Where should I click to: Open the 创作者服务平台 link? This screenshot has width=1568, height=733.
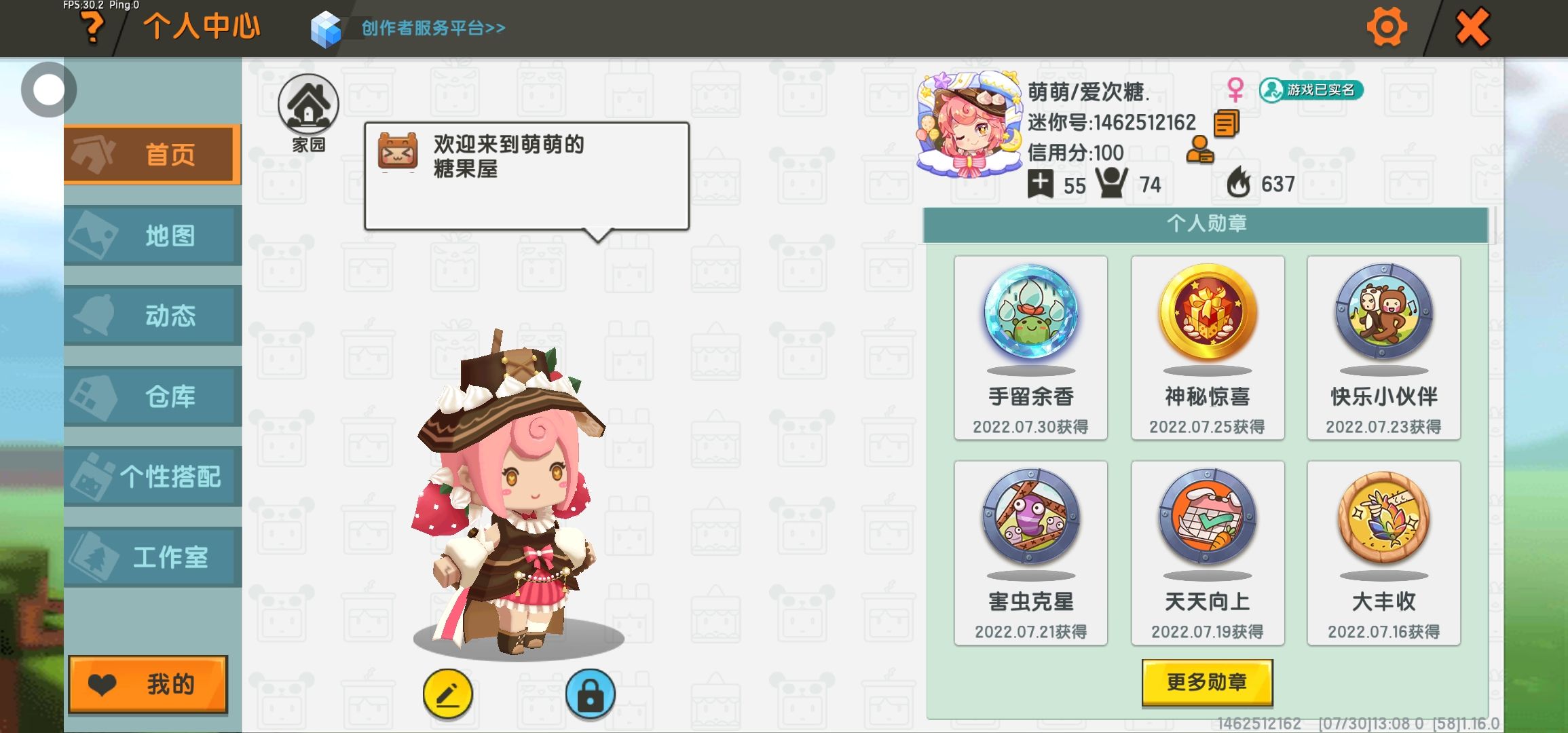coord(433,29)
